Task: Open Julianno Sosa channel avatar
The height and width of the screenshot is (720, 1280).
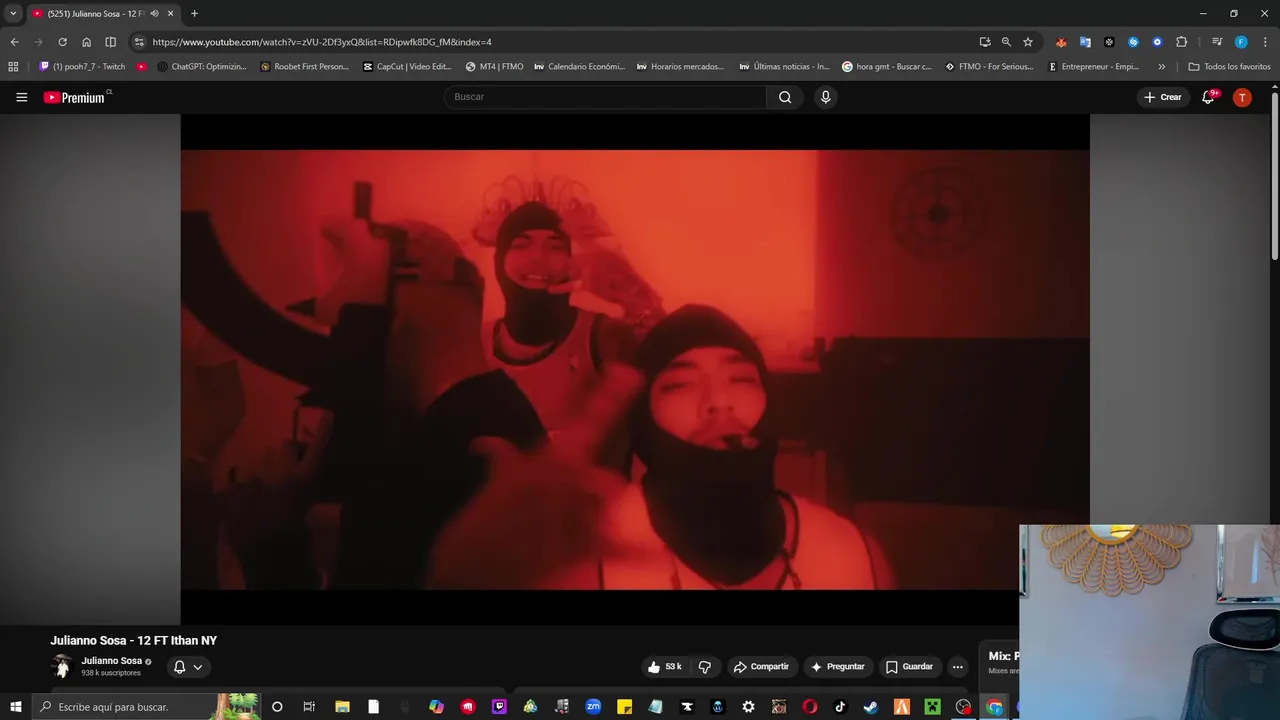Action: pyautogui.click(x=62, y=666)
